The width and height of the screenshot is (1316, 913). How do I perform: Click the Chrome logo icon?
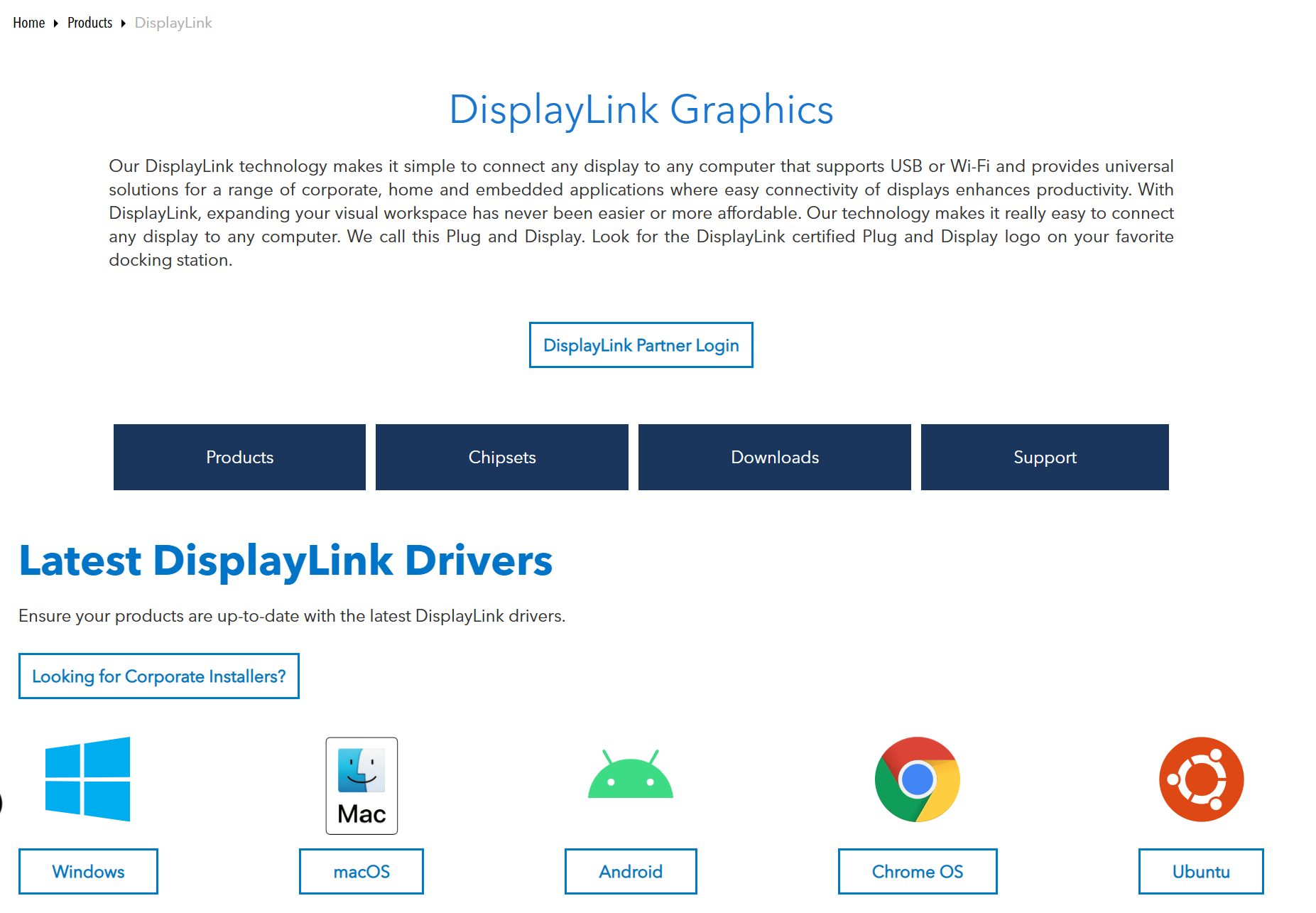tap(918, 779)
